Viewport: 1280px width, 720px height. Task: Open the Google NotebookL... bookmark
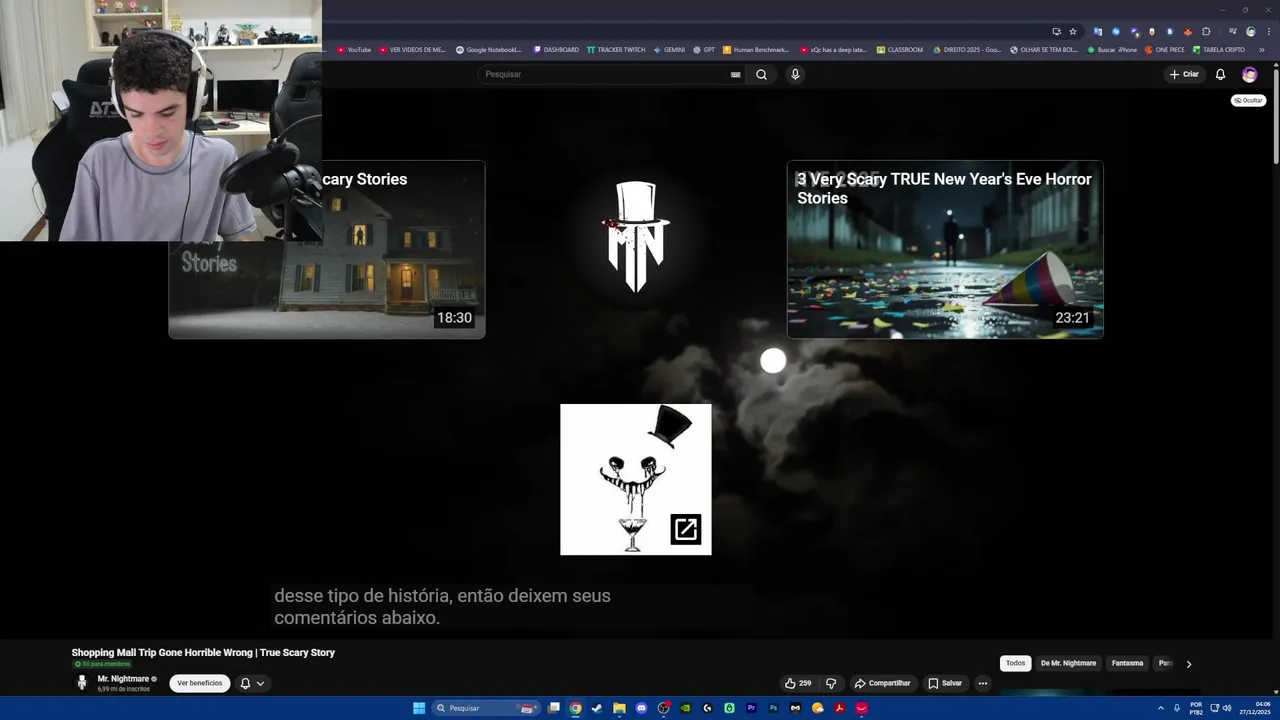click(489, 49)
